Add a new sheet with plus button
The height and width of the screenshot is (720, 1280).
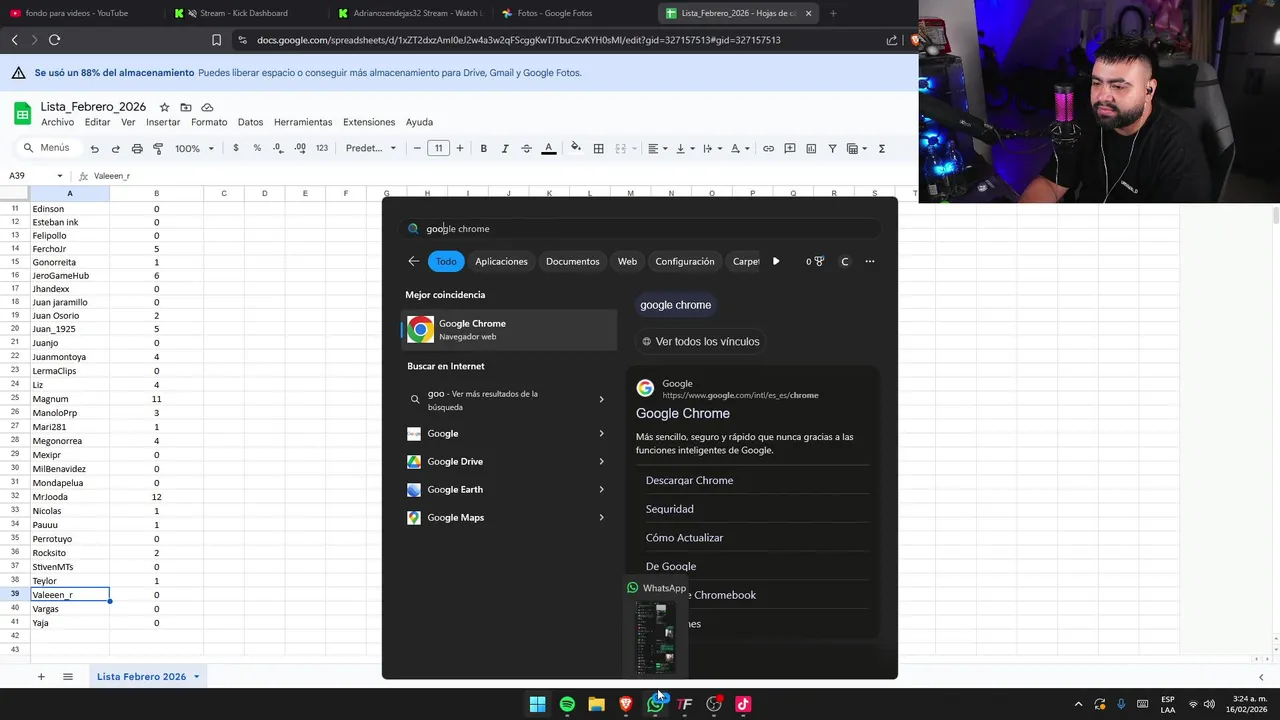[41, 677]
